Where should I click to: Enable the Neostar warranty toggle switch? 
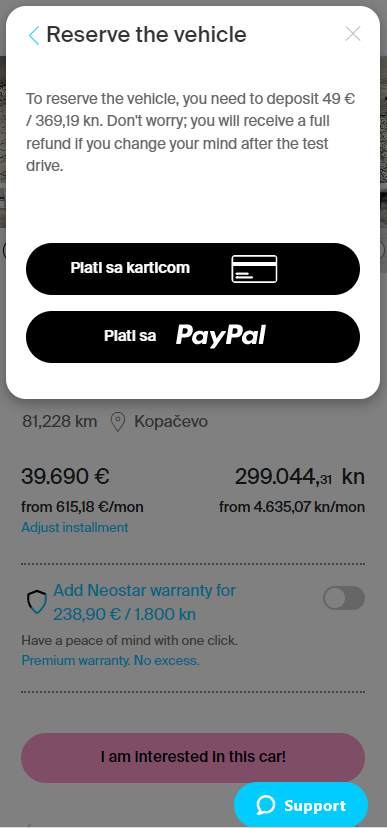[x=344, y=598]
